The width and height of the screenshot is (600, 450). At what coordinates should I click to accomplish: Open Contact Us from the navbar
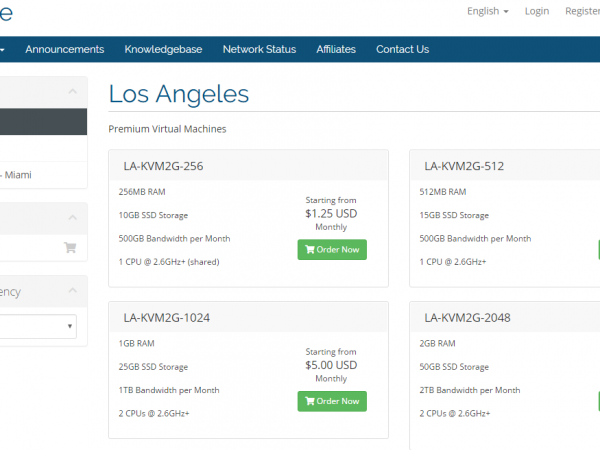coord(402,49)
